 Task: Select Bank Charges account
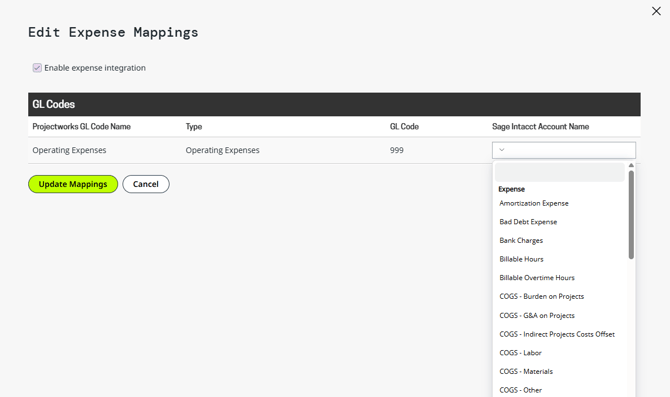click(x=521, y=241)
